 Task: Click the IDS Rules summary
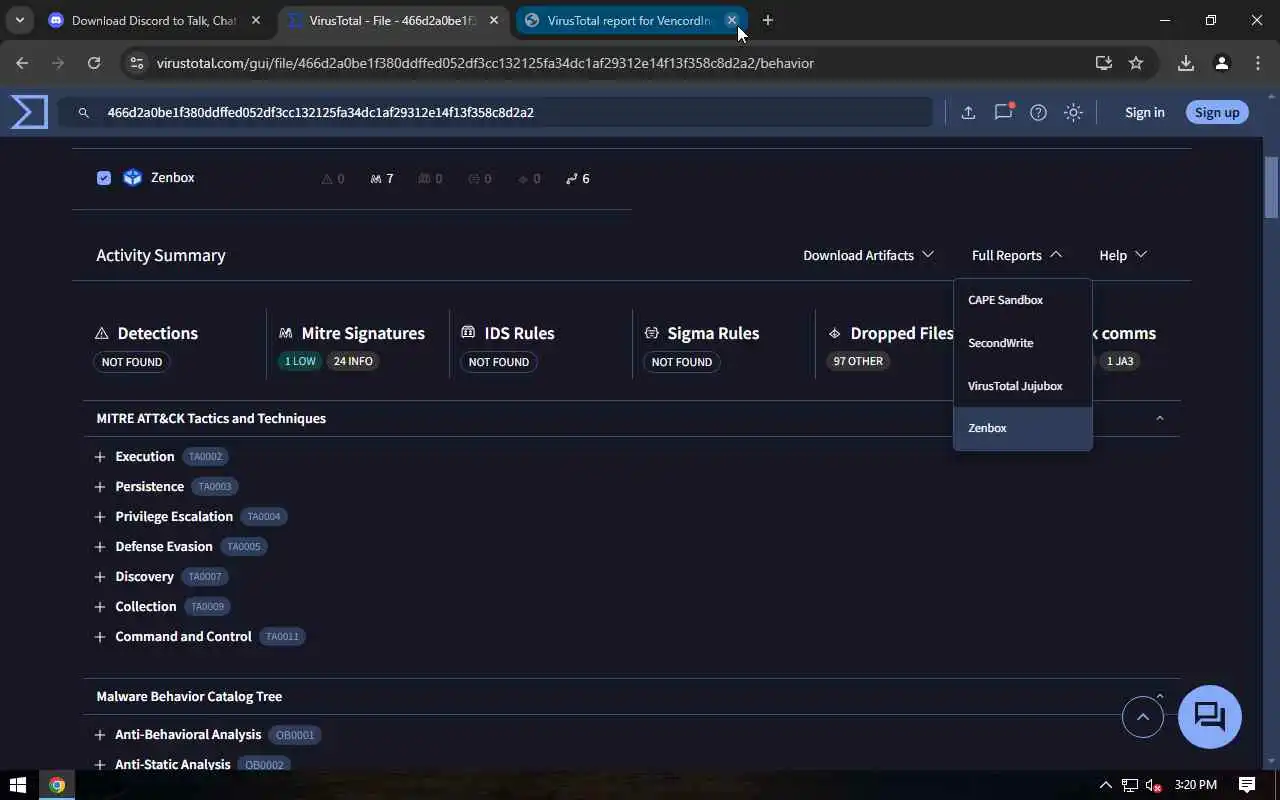(508, 333)
